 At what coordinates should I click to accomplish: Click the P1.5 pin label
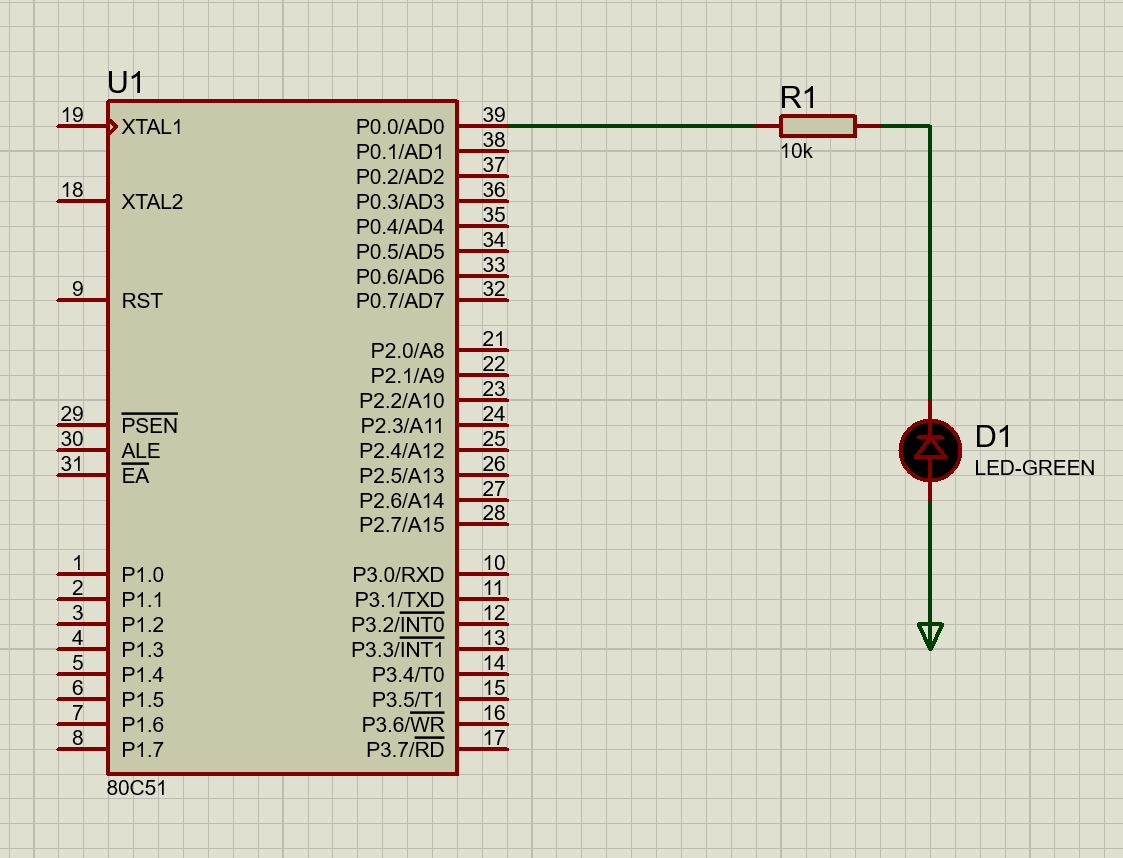point(143,700)
